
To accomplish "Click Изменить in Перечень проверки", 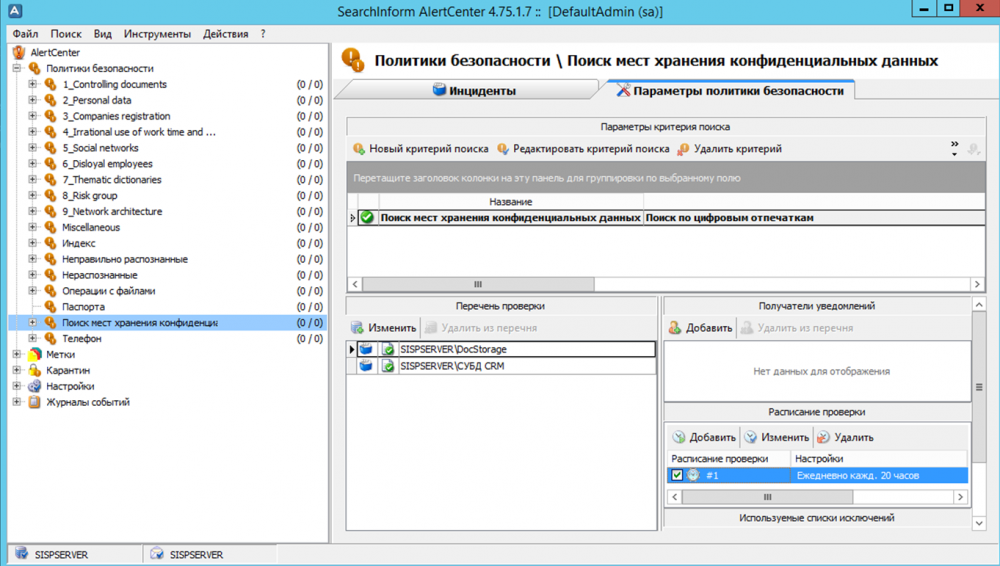I will [383, 328].
